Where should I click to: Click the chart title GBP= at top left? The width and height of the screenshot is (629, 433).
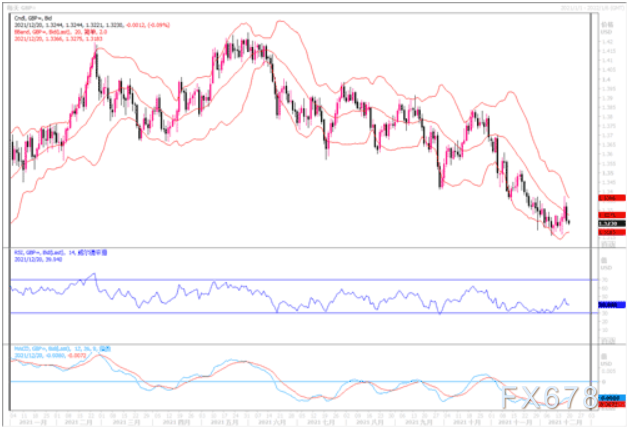[21, 8]
